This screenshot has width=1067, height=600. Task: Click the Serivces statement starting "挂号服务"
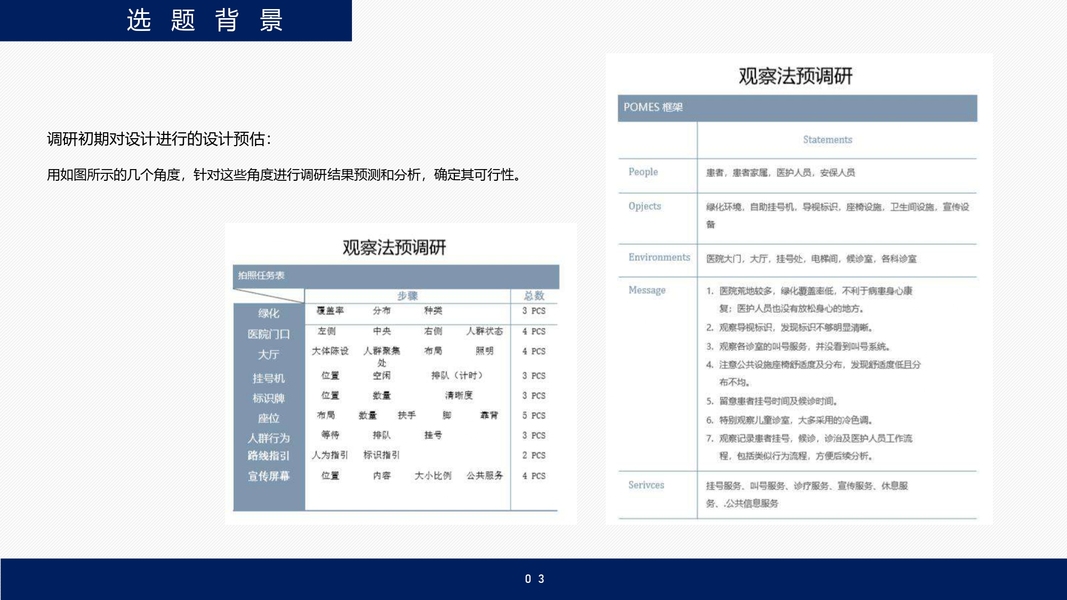807,495
